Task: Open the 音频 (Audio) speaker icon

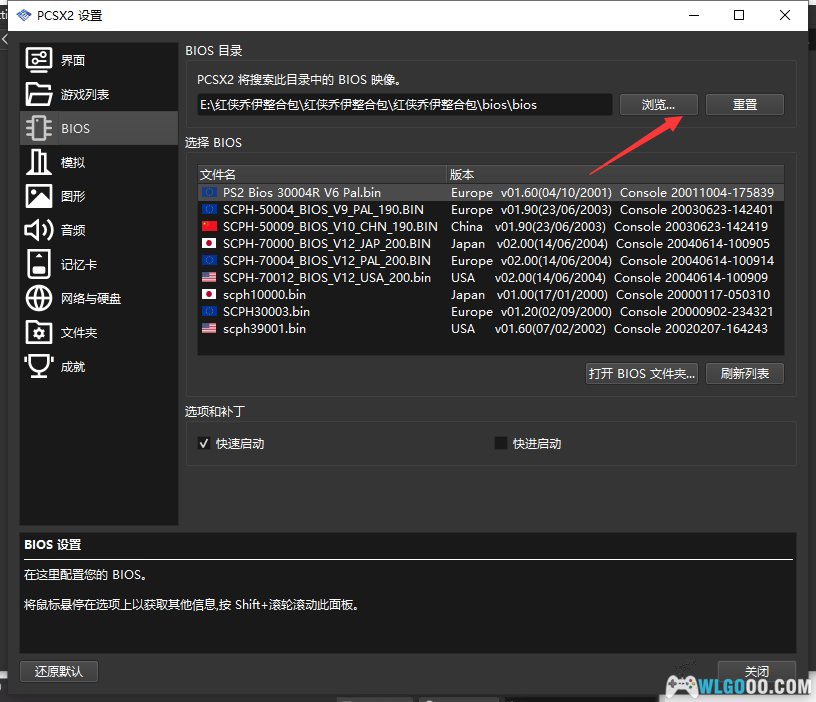Action: click(x=38, y=230)
